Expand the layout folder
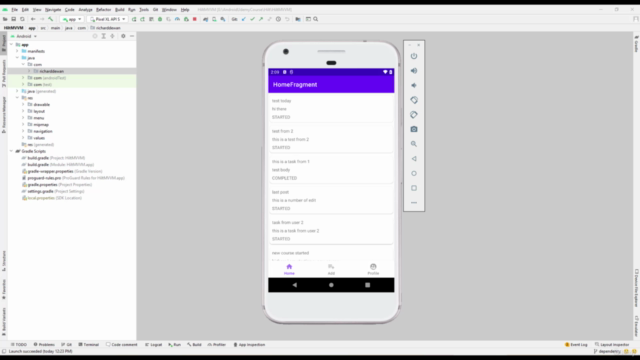Image resolution: width=640 pixels, height=360 pixels. 23,111
